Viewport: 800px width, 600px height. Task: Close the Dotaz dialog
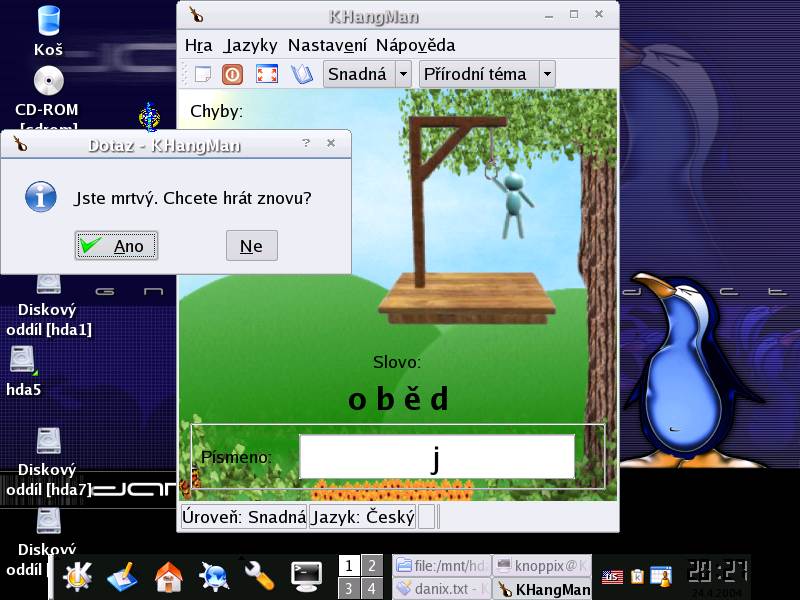pyautogui.click(x=331, y=143)
